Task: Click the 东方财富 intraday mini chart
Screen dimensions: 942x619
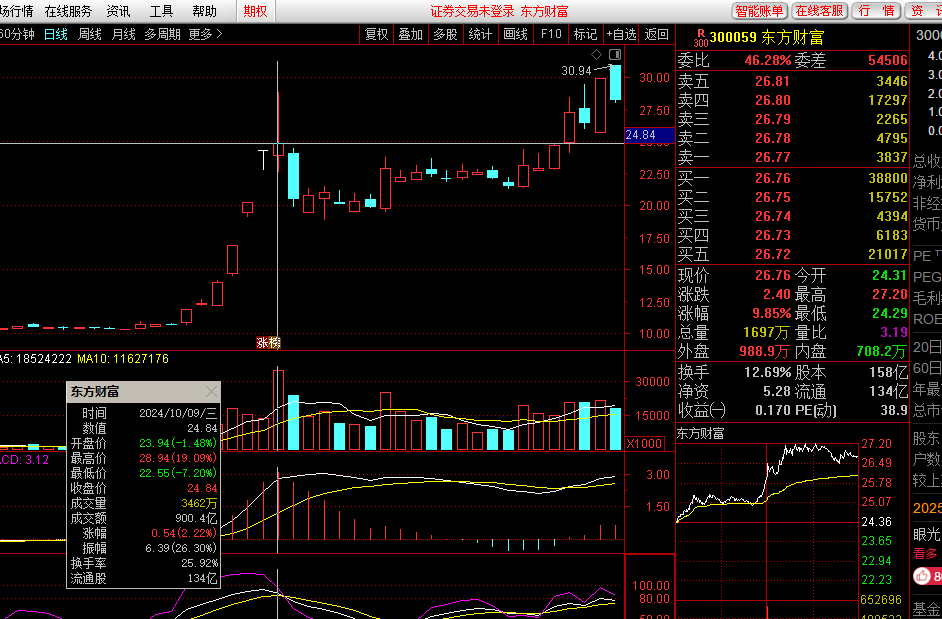Action: pyautogui.click(x=767, y=529)
